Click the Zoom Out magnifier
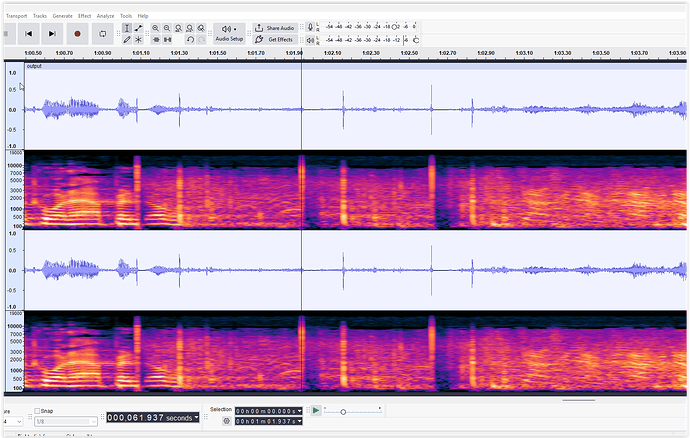The height and width of the screenshot is (438, 690). point(166,27)
